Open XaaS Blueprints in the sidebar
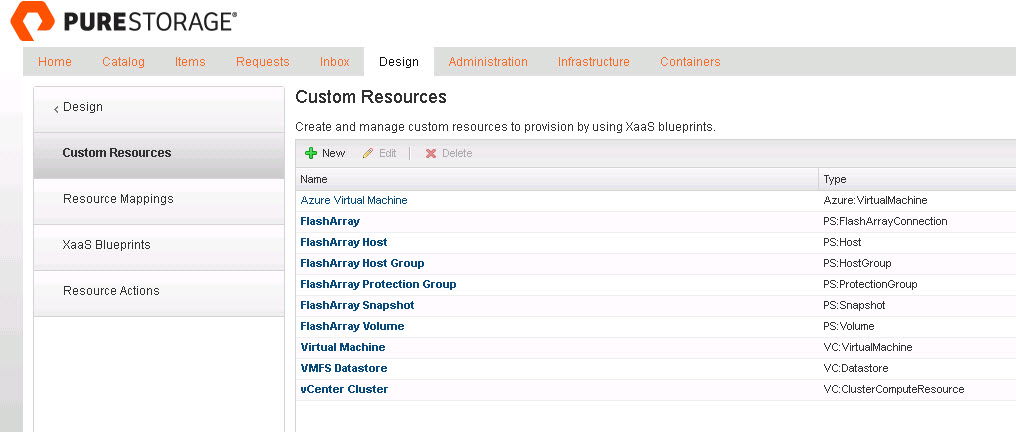Screen dimensions: 1016x432 tap(159, 247)
